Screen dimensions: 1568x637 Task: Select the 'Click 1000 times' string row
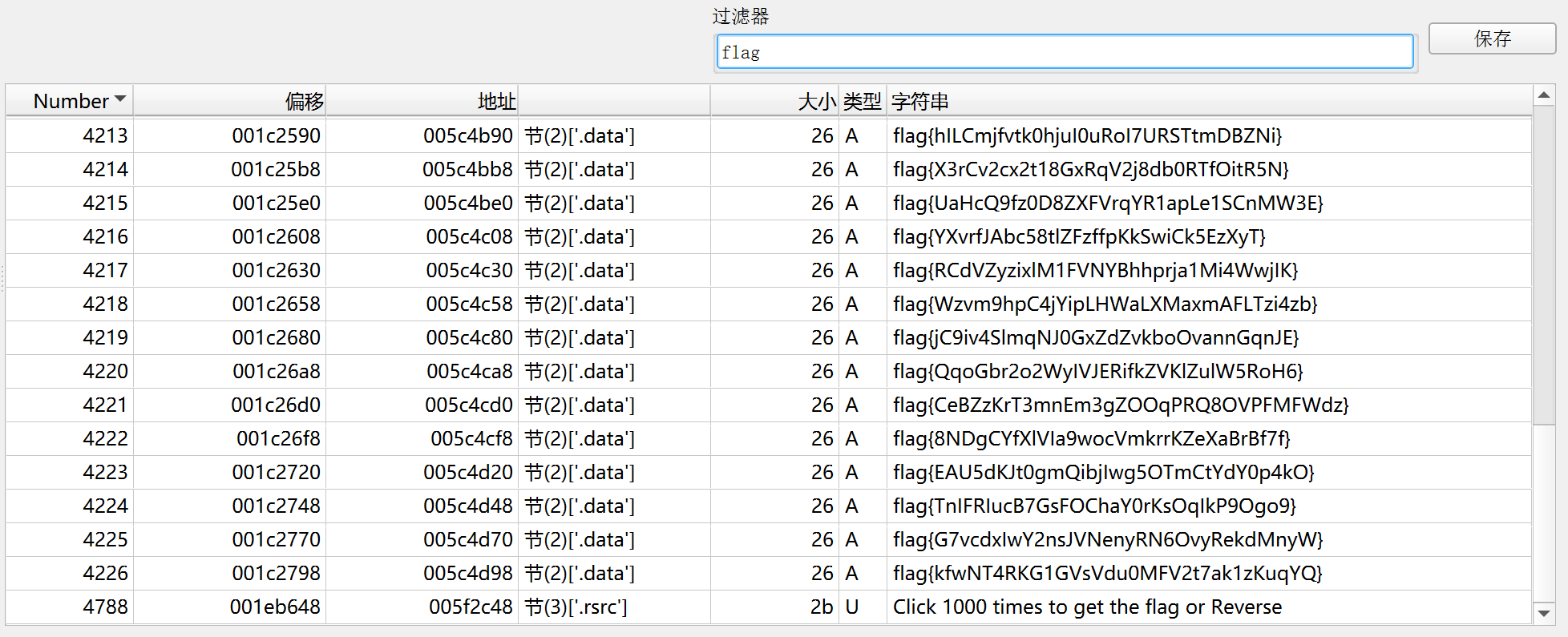click(x=1087, y=607)
